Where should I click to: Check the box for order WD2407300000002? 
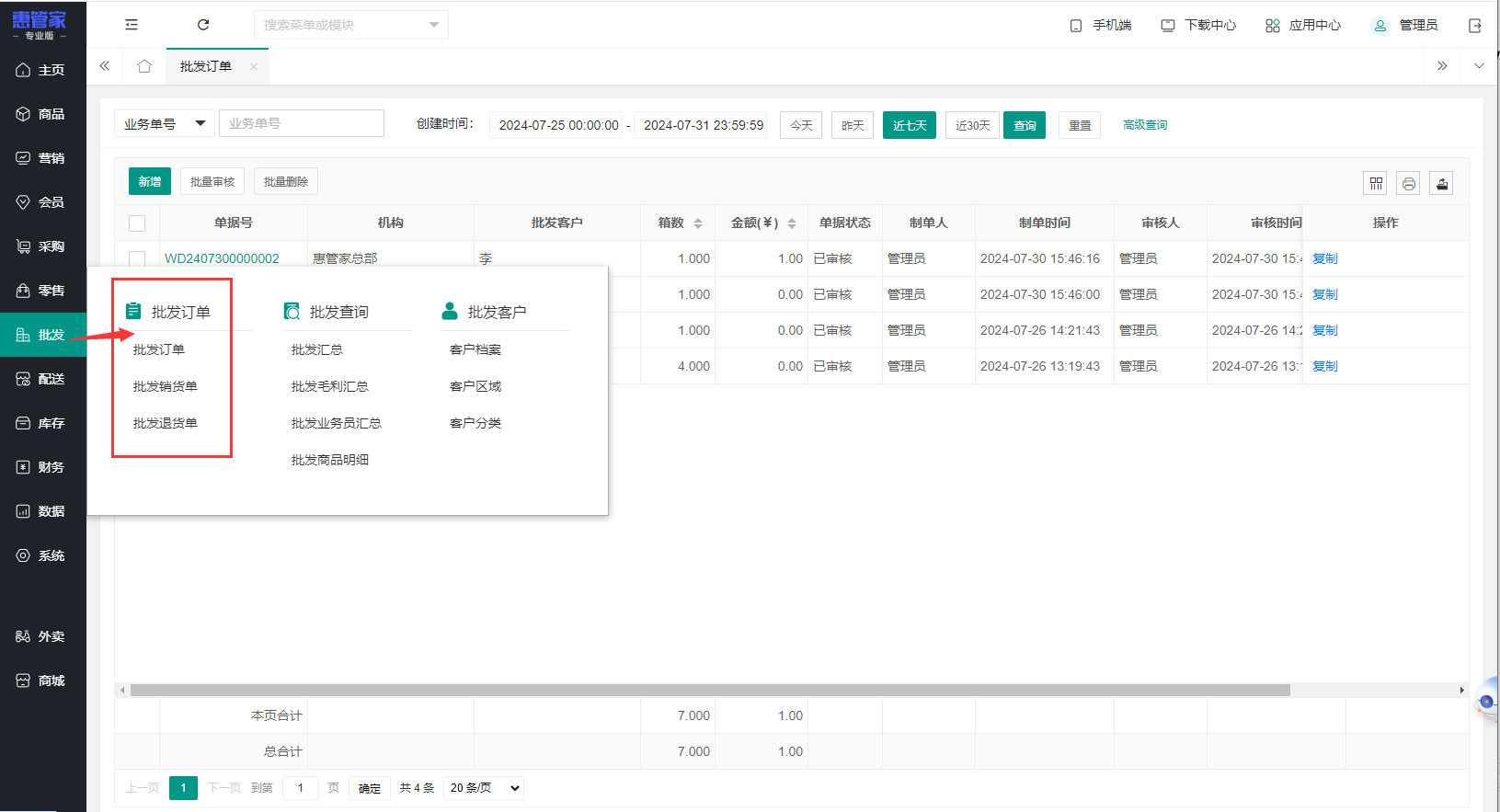click(x=137, y=258)
